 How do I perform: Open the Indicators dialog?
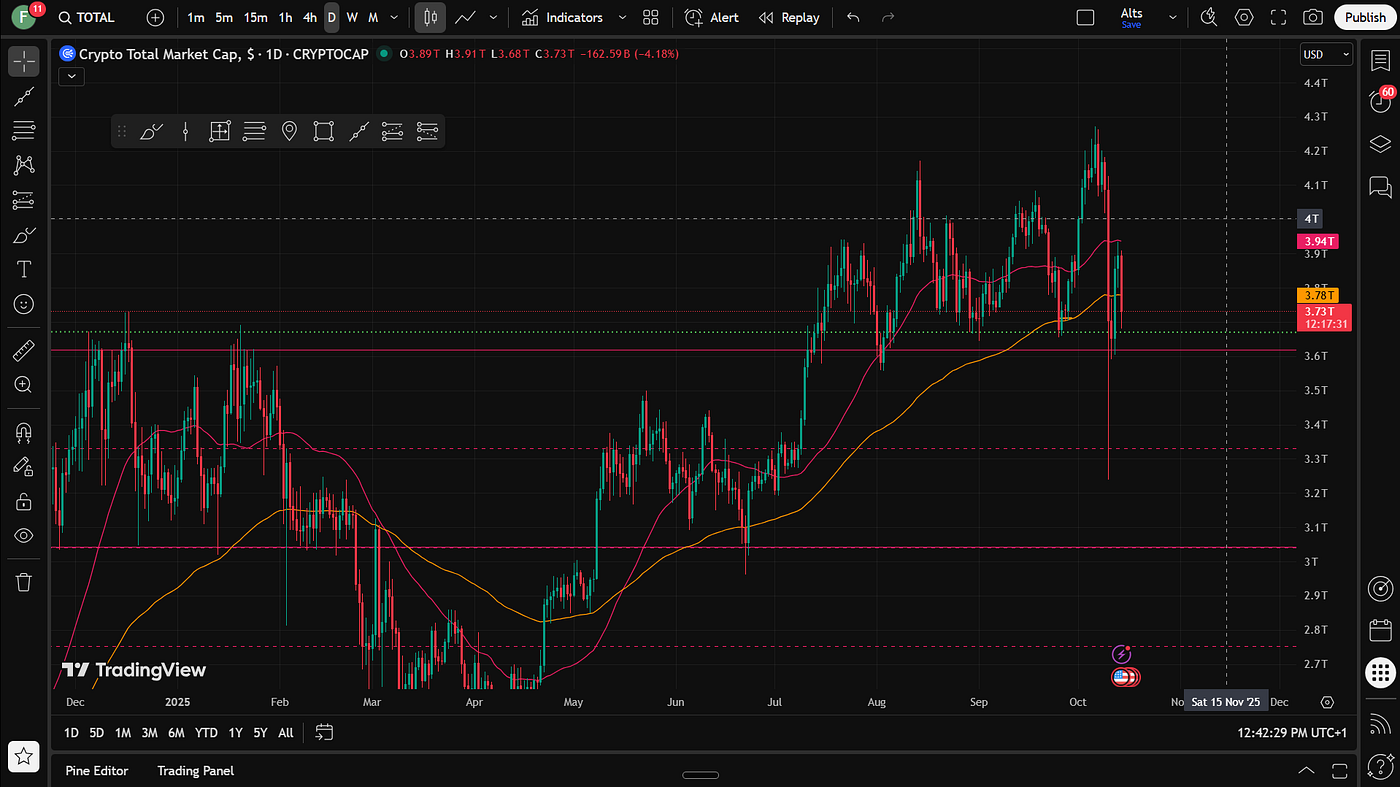562,17
